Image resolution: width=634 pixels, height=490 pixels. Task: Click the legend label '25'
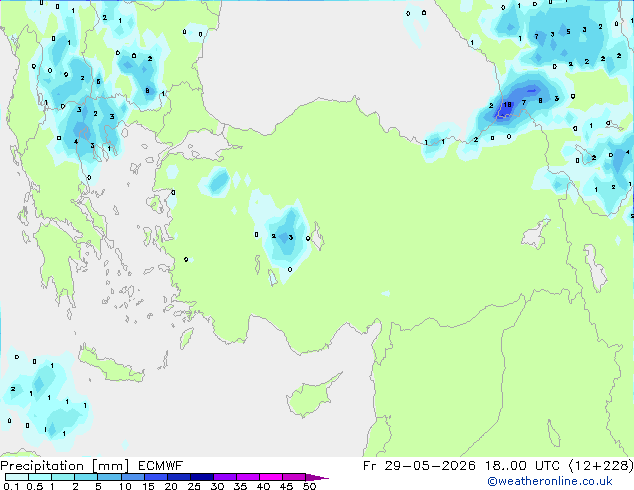[x=194, y=486]
